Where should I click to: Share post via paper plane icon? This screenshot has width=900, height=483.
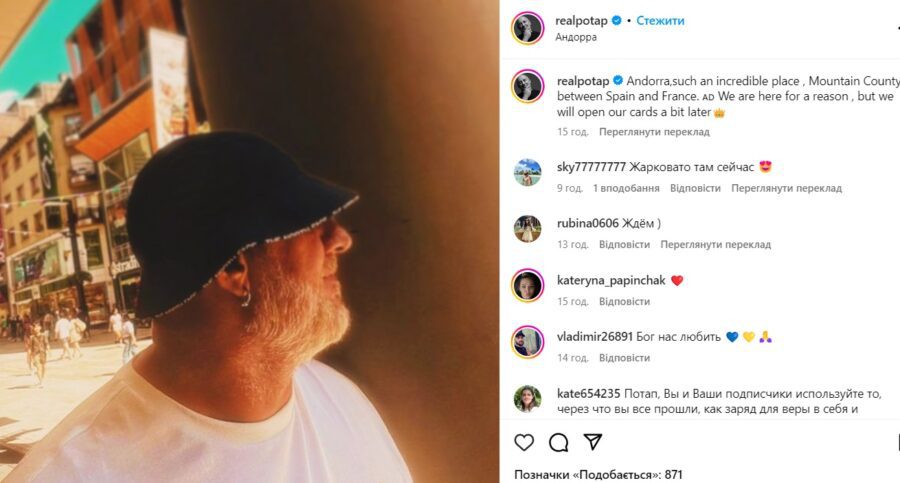point(593,442)
